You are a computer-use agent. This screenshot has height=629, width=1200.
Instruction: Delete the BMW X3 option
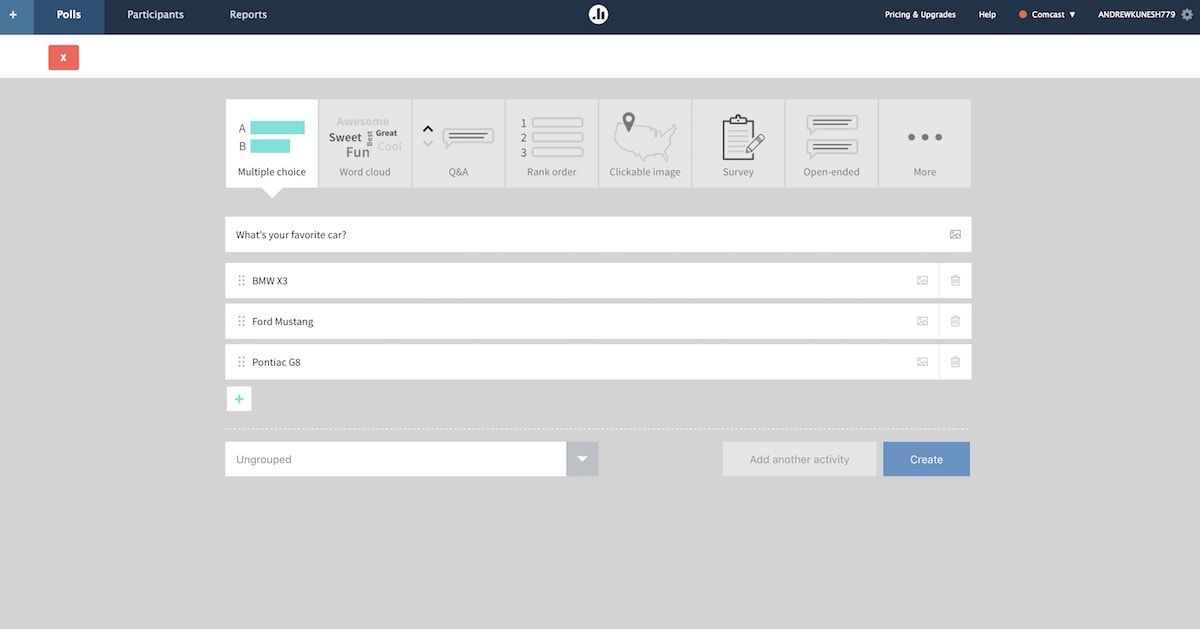(x=955, y=281)
